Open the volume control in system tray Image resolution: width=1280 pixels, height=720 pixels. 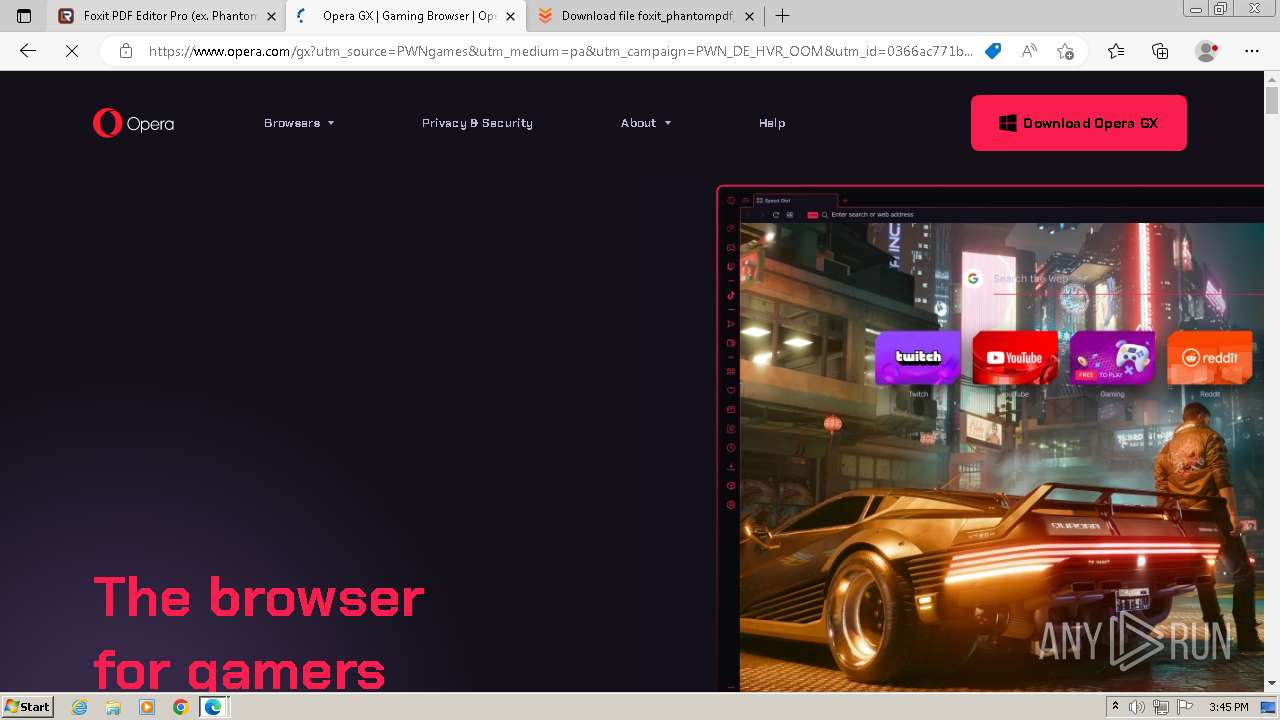click(1137, 707)
